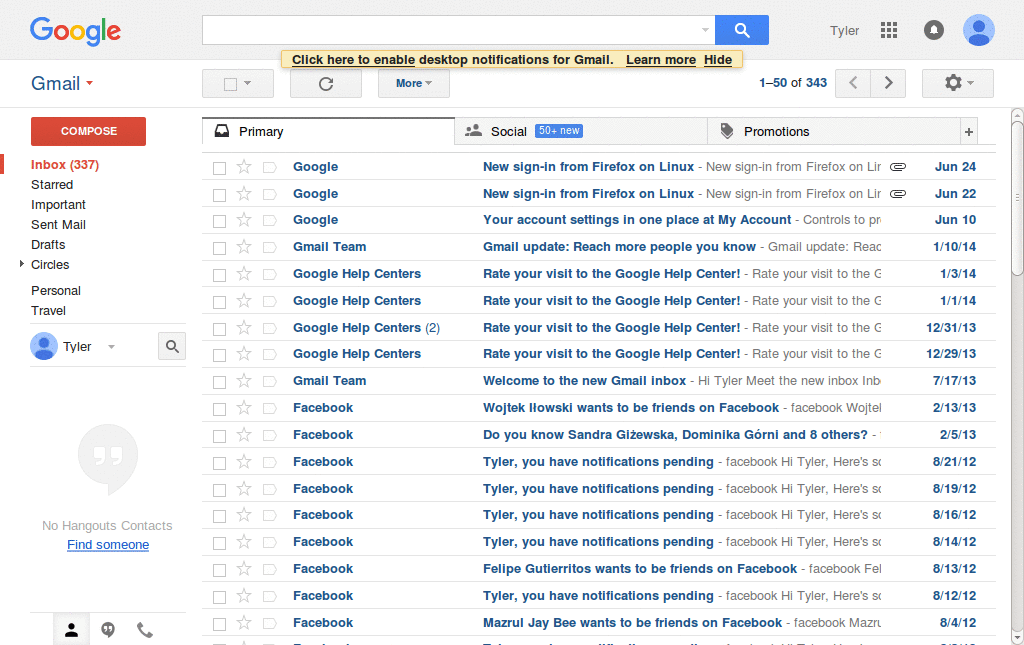This screenshot has height=645, width=1024.
Task: Click the paperclip on the Jun 24 email
Action: [x=897, y=166]
